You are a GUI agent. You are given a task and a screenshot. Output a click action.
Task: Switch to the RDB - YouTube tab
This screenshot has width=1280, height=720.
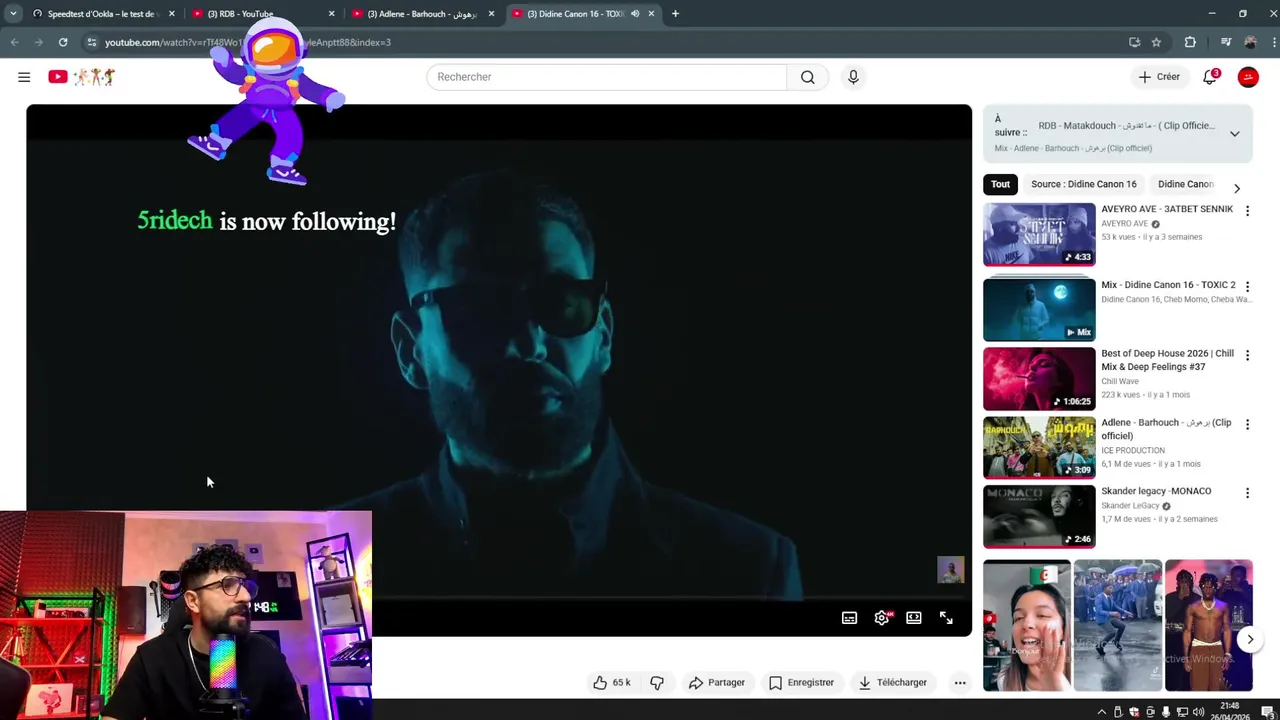tap(264, 14)
